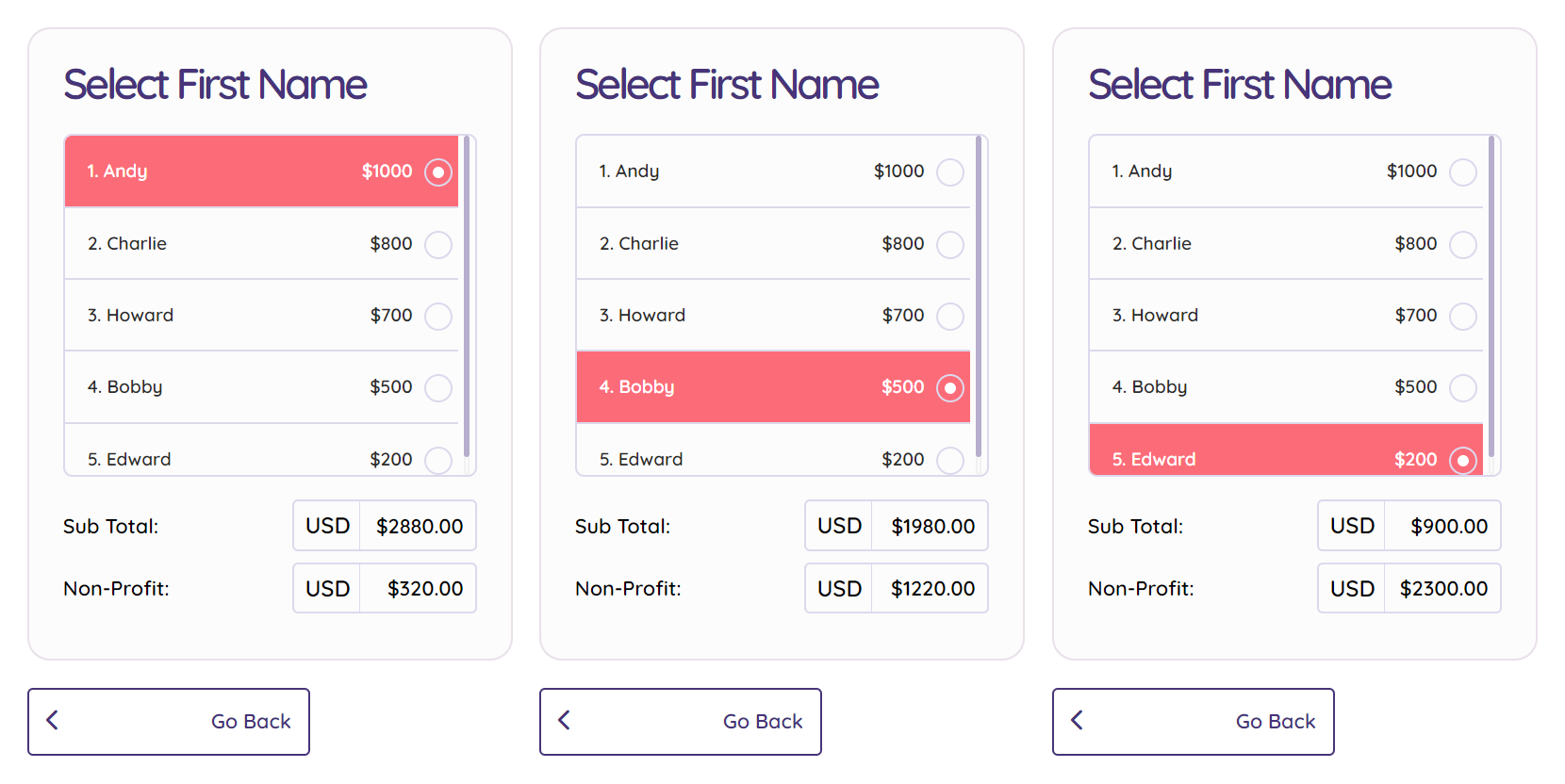Viewport: 1565px width, 784px height.
Task: Choose Edward $200 radio in middle card
Action: click(950, 460)
